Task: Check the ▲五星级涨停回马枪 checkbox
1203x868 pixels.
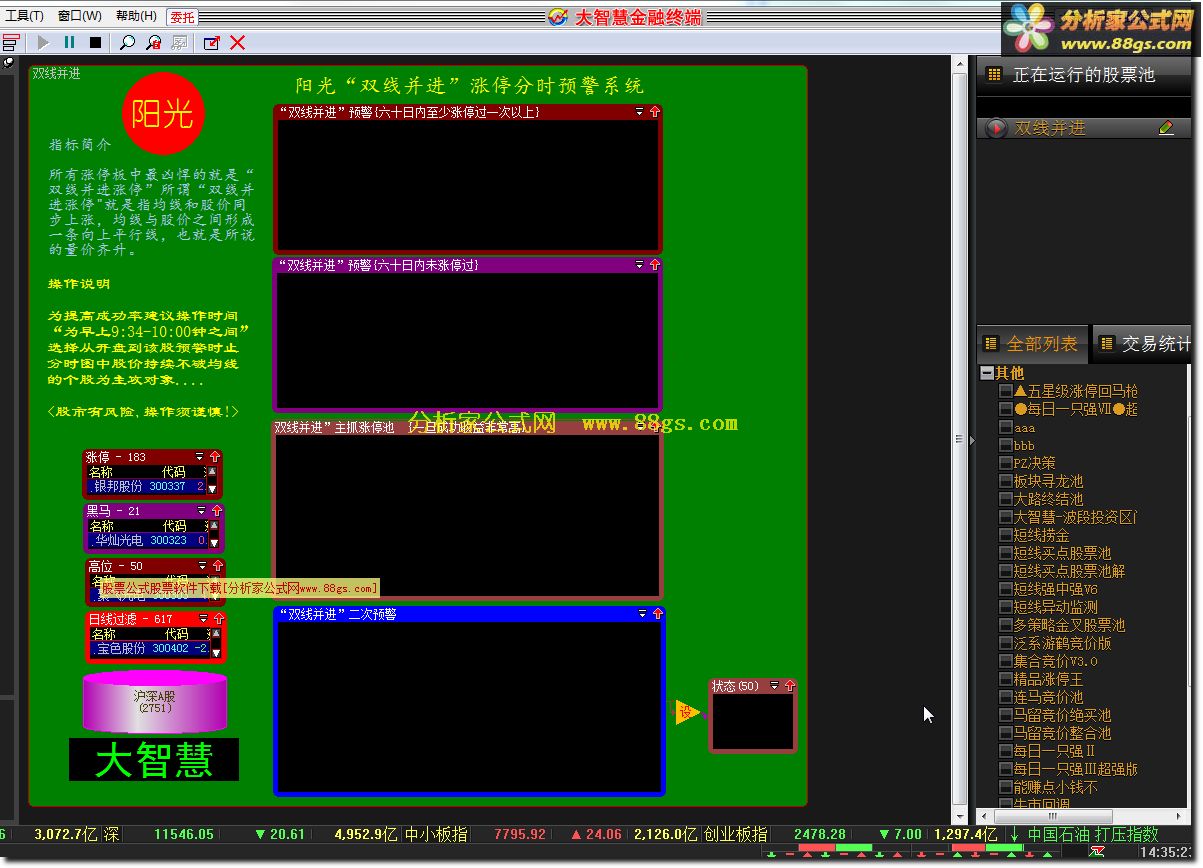Action: (1006, 391)
